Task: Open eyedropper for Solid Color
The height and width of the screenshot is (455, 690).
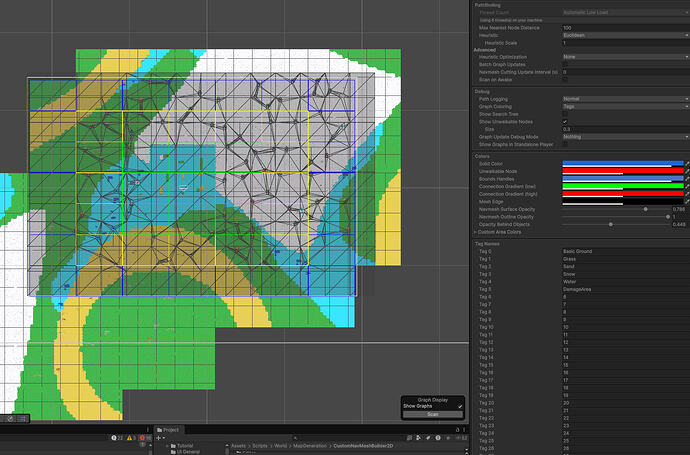Action: click(x=686, y=163)
